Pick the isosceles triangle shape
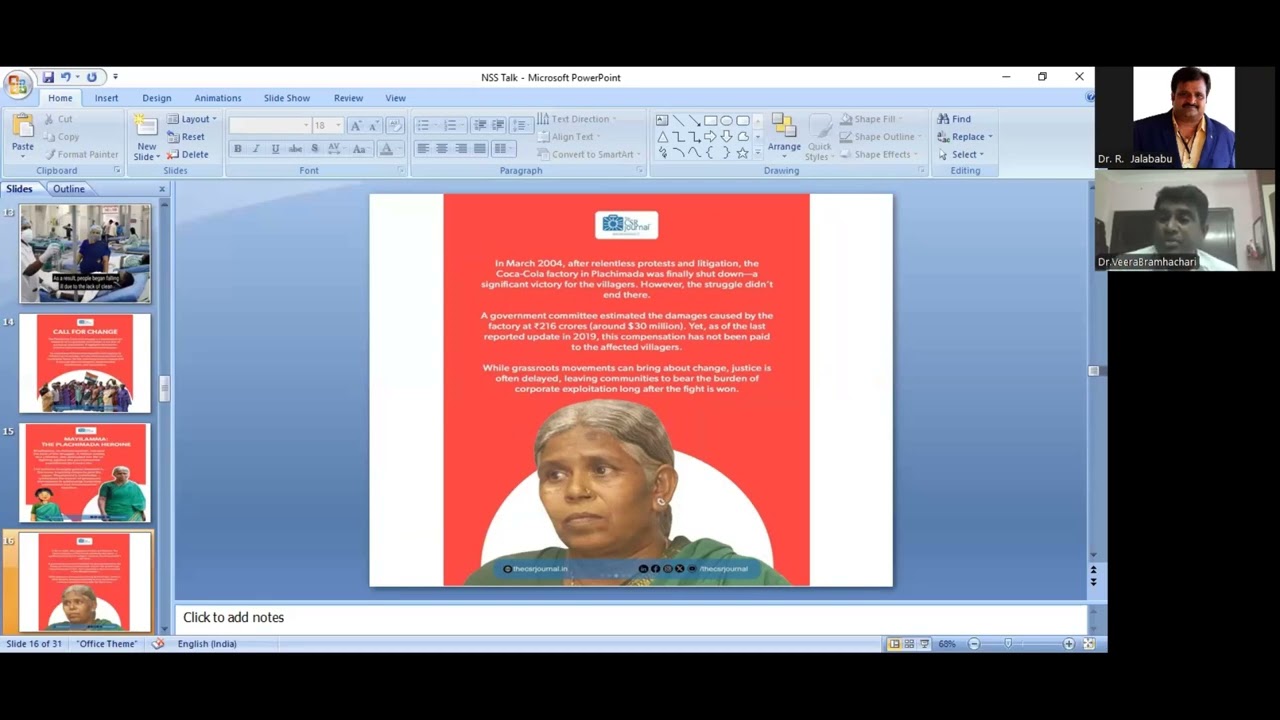This screenshot has height=720, width=1280. pyautogui.click(x=662, y=137)
